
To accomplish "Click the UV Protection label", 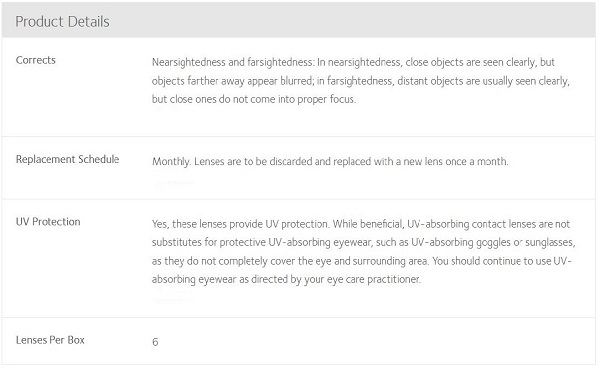I will (x=48, y=222).
